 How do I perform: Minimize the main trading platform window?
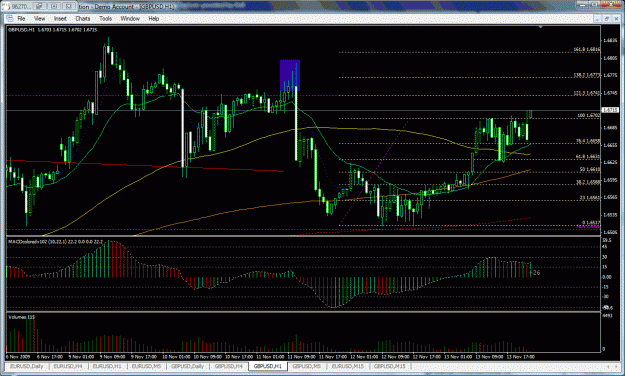(583, 5)
